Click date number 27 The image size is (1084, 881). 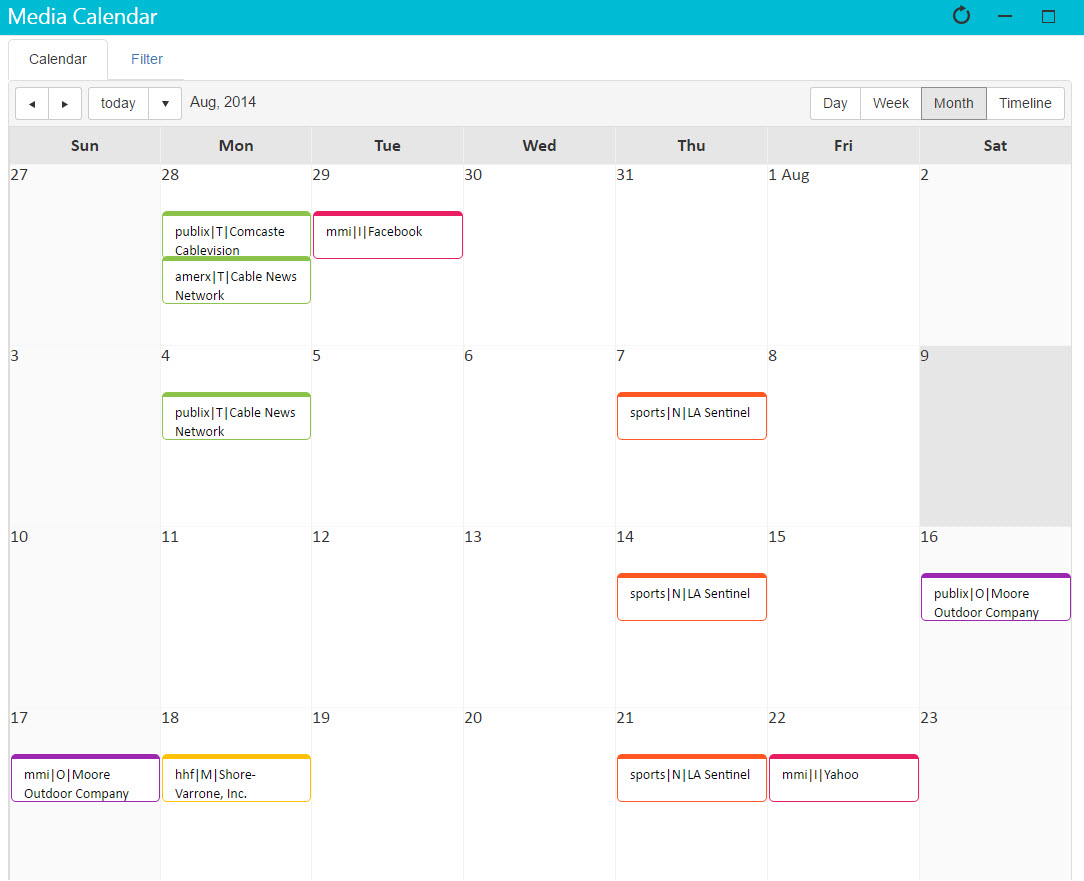(19, 175)
